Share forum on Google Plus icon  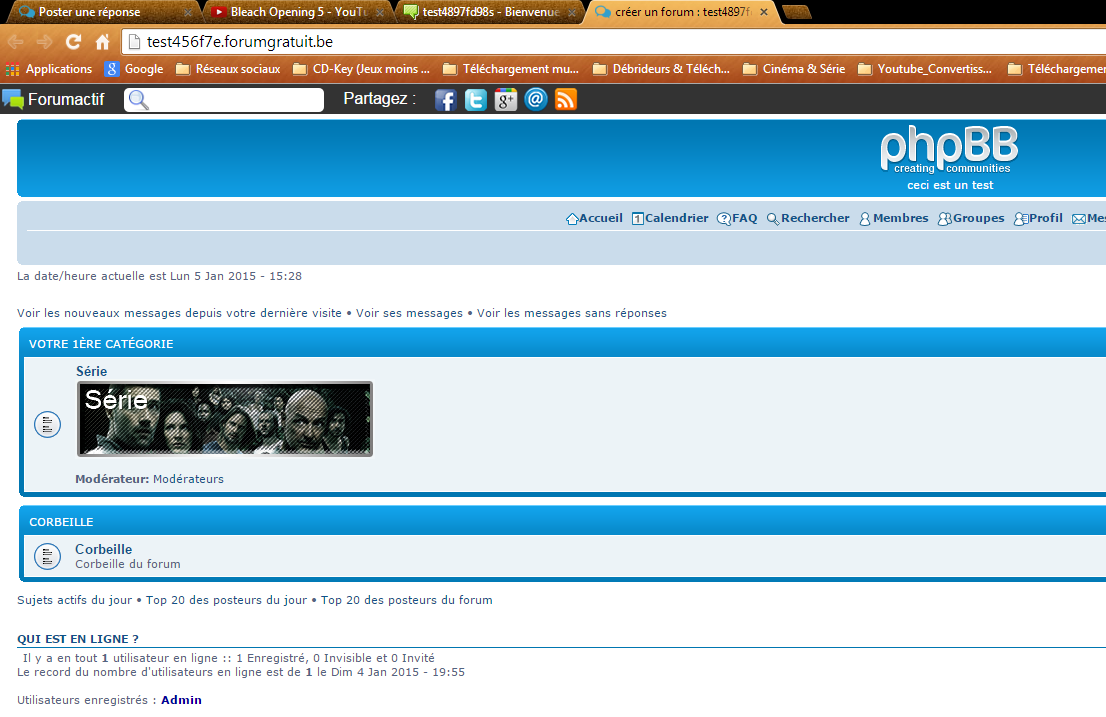(x=506, y=100)
